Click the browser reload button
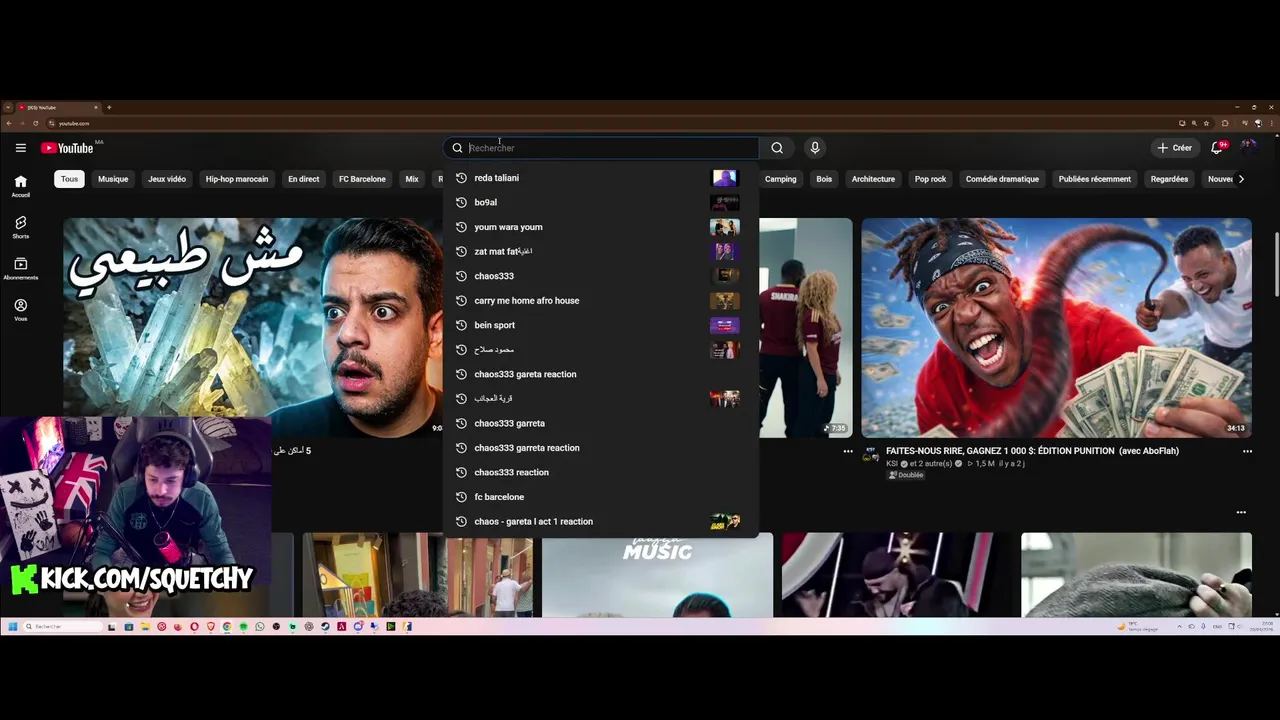This screenshot has height=720, width=1280. [x=35, y=123]
